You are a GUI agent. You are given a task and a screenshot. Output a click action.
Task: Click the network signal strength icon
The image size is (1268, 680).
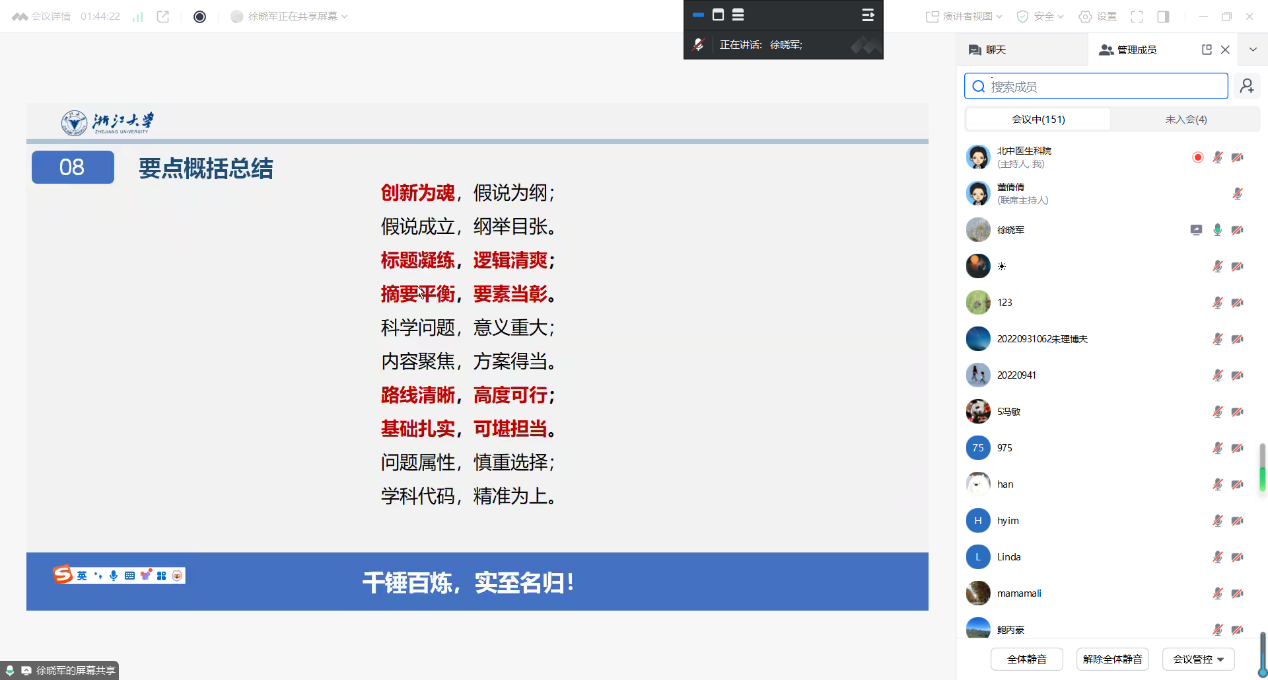[137, 16]
